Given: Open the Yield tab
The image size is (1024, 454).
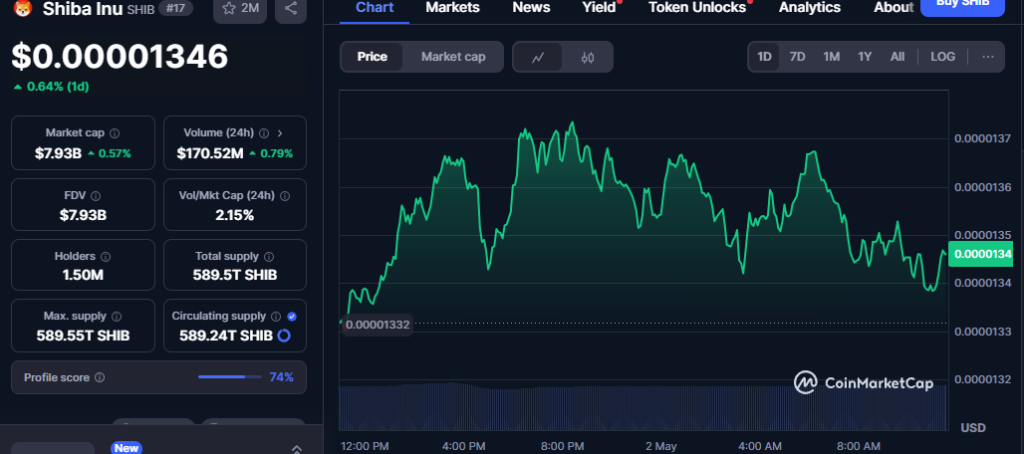Looking at the screenshot, I should point(599,8).
